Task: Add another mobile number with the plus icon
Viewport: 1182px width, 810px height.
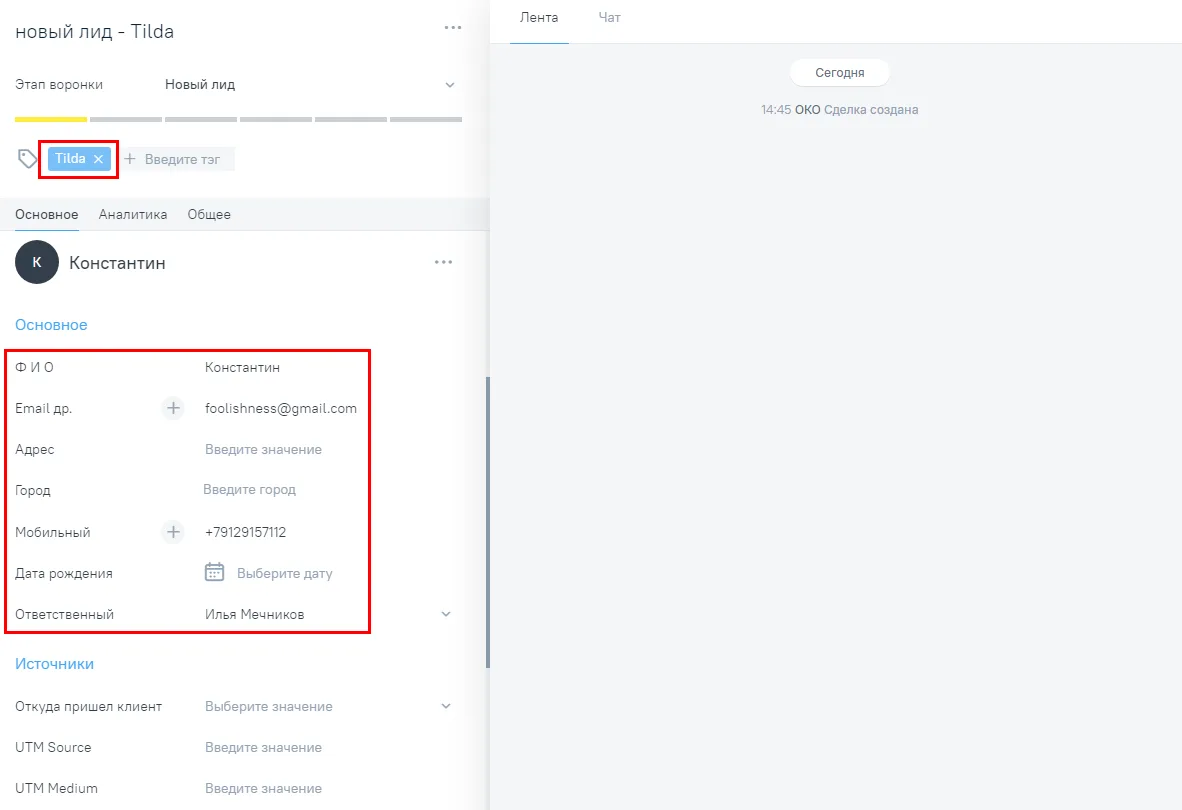Action: coord(173,532)
